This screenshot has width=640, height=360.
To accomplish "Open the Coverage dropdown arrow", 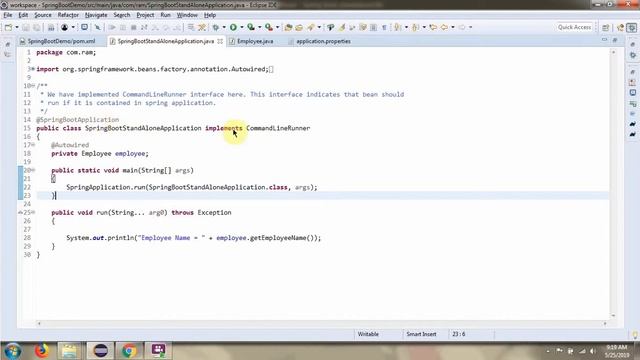I will point(260,27).
